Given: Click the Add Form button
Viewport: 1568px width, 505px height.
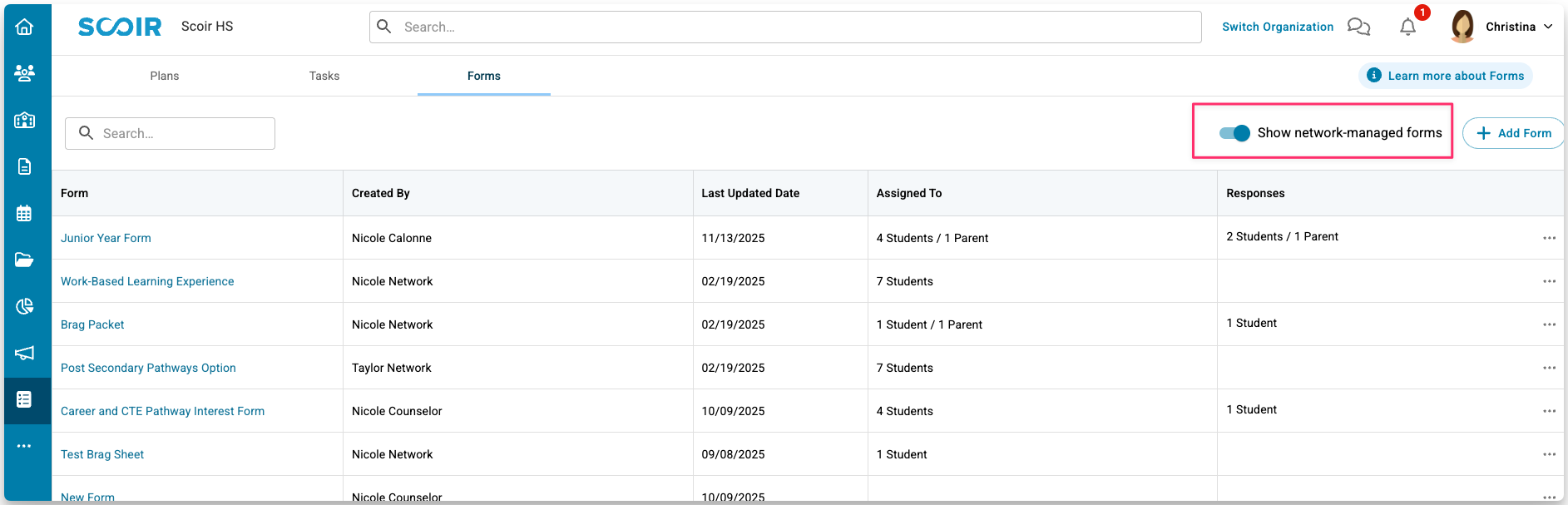Looking at the screenshot, I should pyautogui.click(x=1514, y=133).
